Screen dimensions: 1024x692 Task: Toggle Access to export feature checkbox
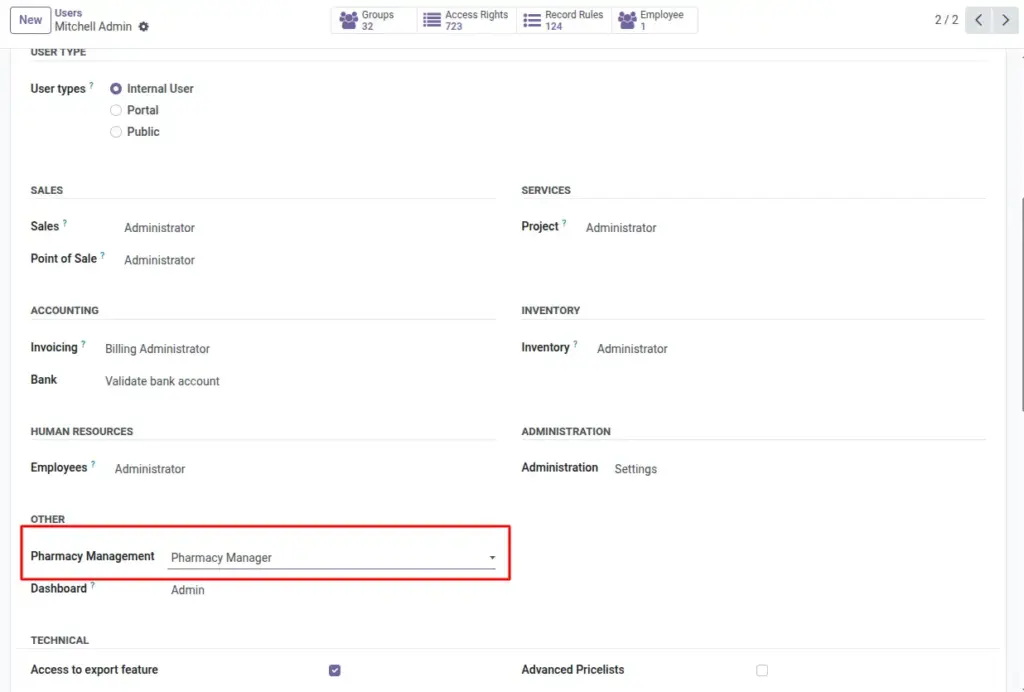(334, 670)
